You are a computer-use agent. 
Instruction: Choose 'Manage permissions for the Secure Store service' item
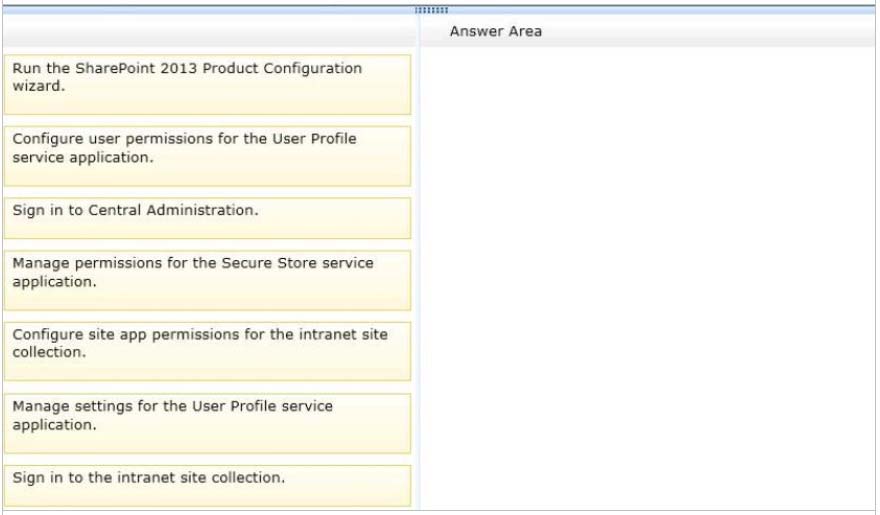(x=207, y=281)
